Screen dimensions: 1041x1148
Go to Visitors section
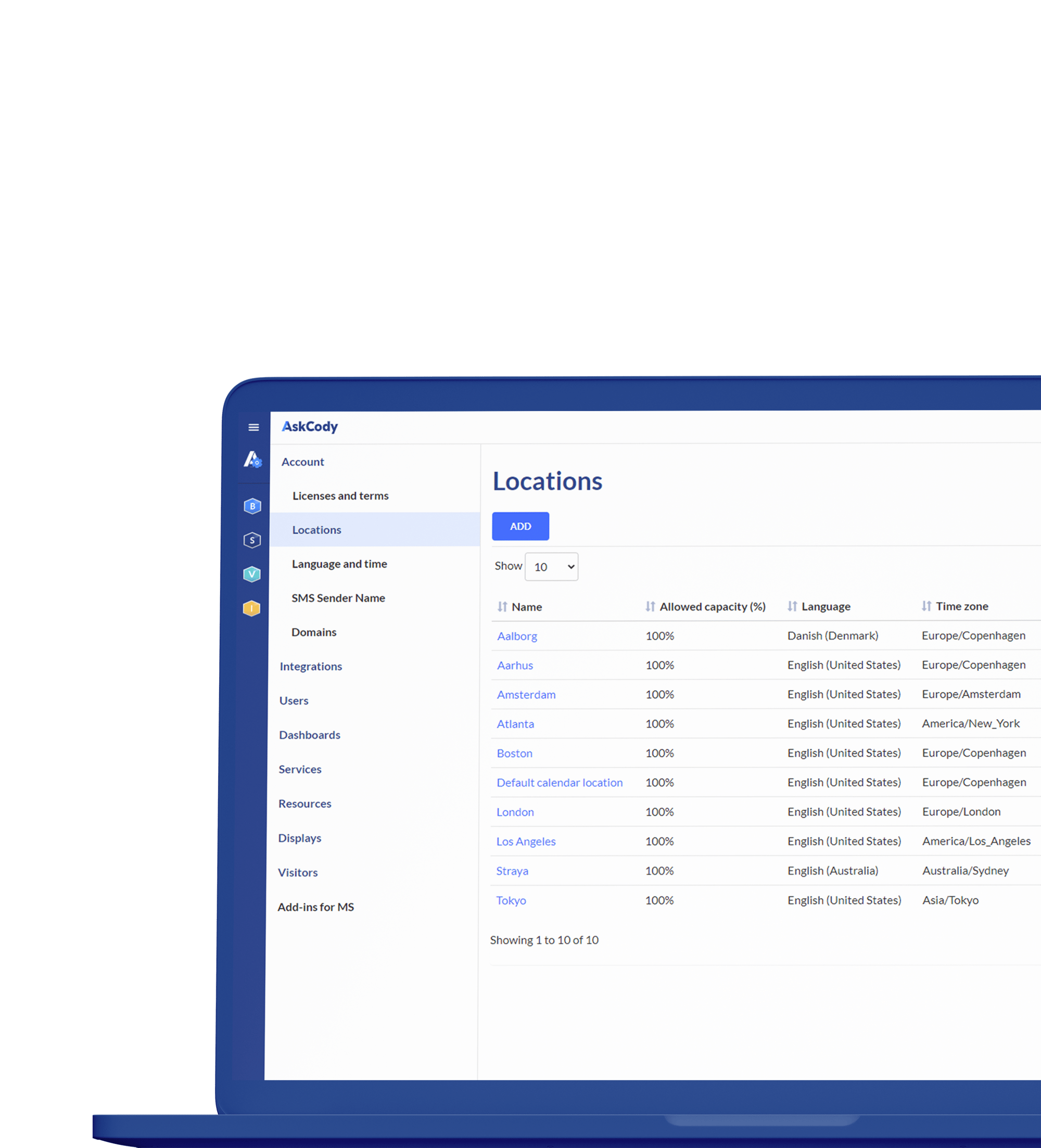tap(298, 872)
